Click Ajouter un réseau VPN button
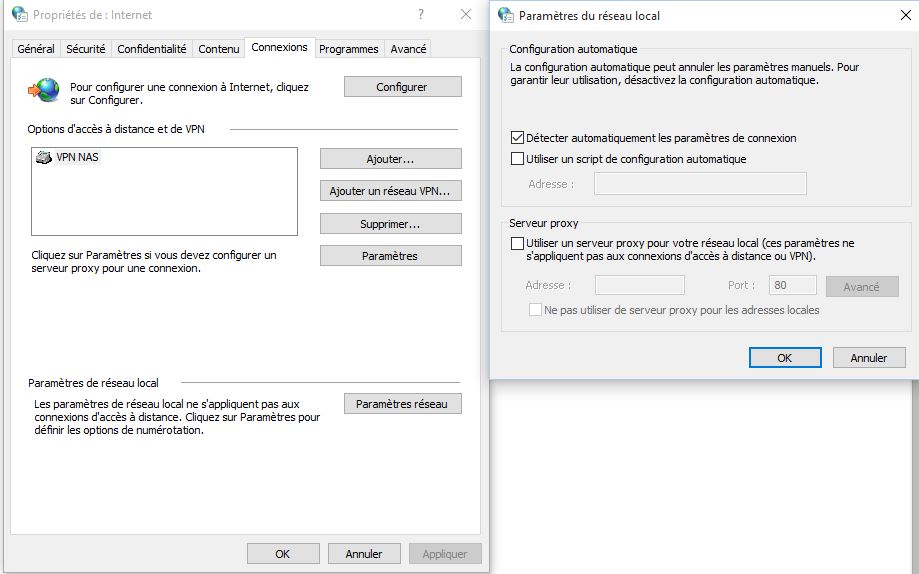This screenshot has width=919, height=574. pyautogui.click(x=390, y=191)
